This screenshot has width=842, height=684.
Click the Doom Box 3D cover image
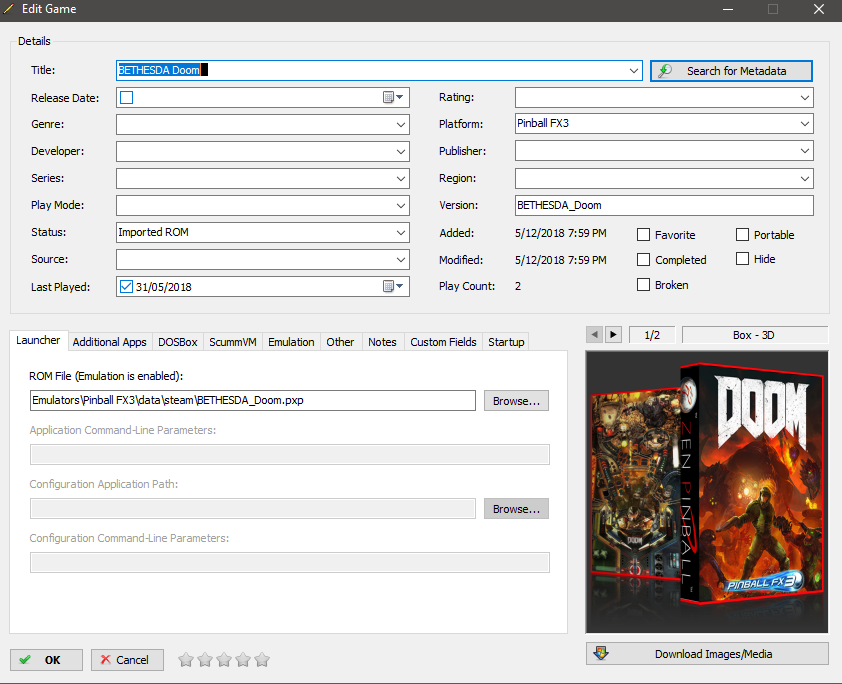tap(707, 492)
